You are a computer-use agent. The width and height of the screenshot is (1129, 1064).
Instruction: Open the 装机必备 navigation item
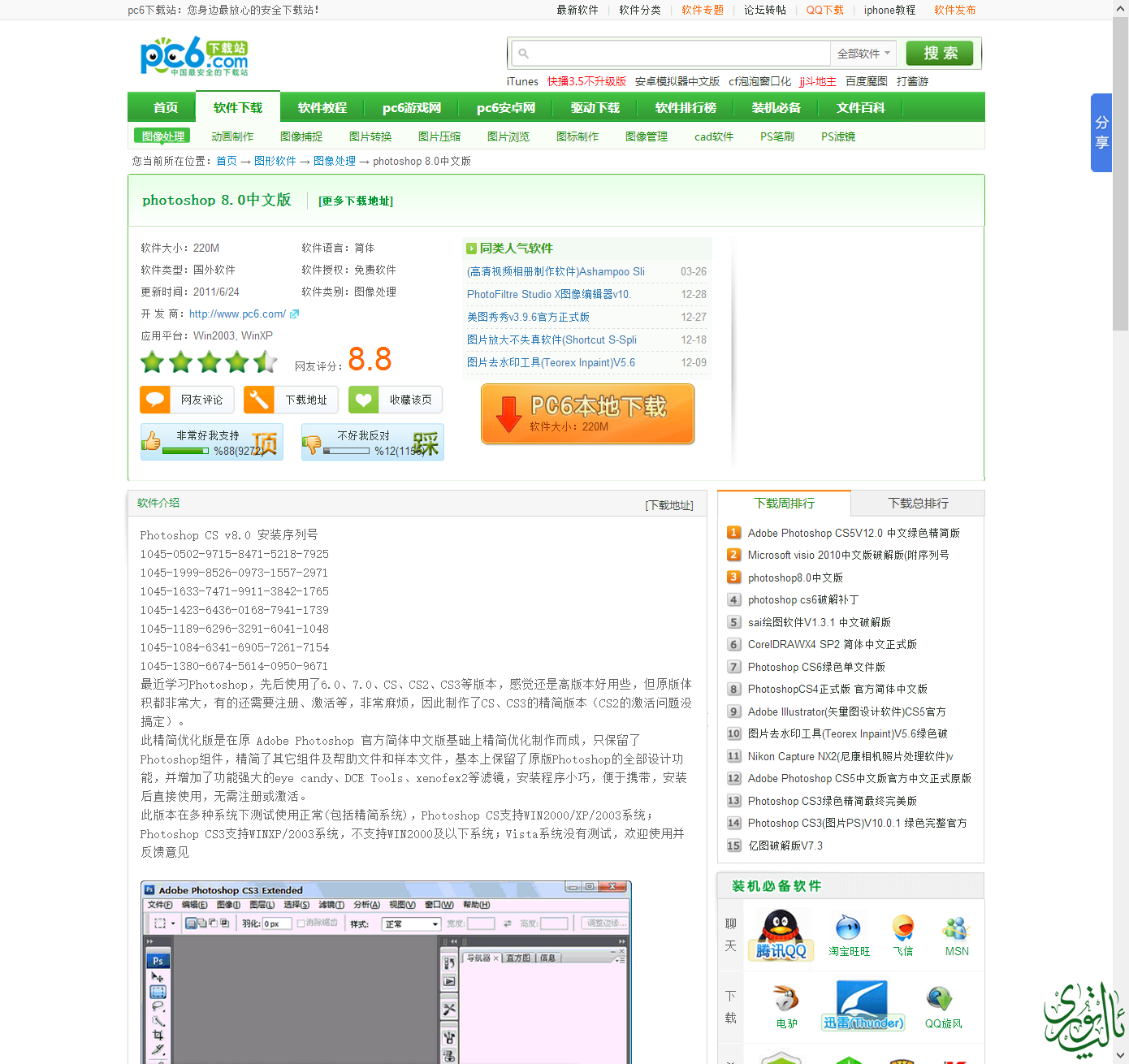[776, 108]
